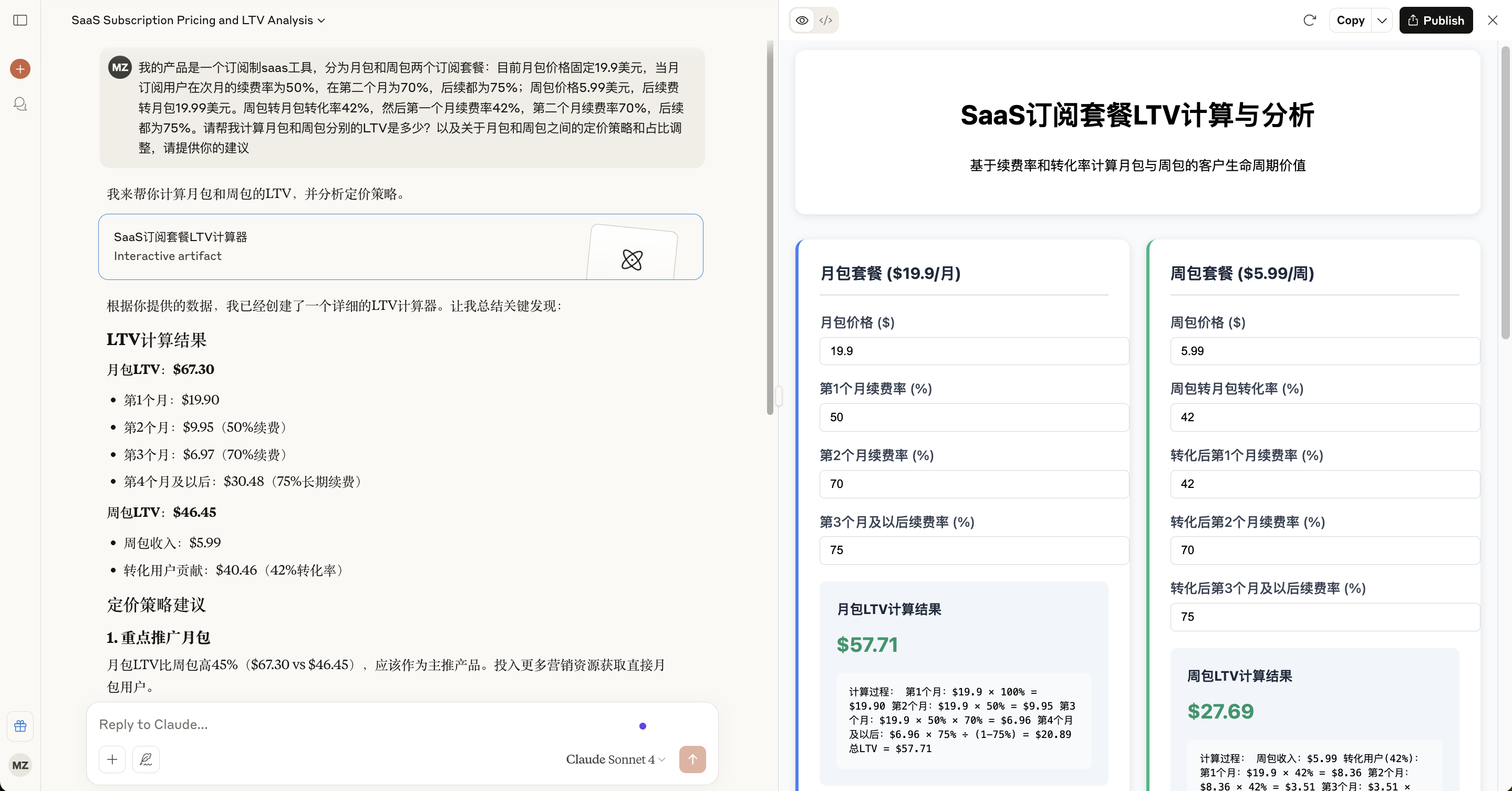Click the 周包LTV: $46.45 line in chat

(161, 512)
